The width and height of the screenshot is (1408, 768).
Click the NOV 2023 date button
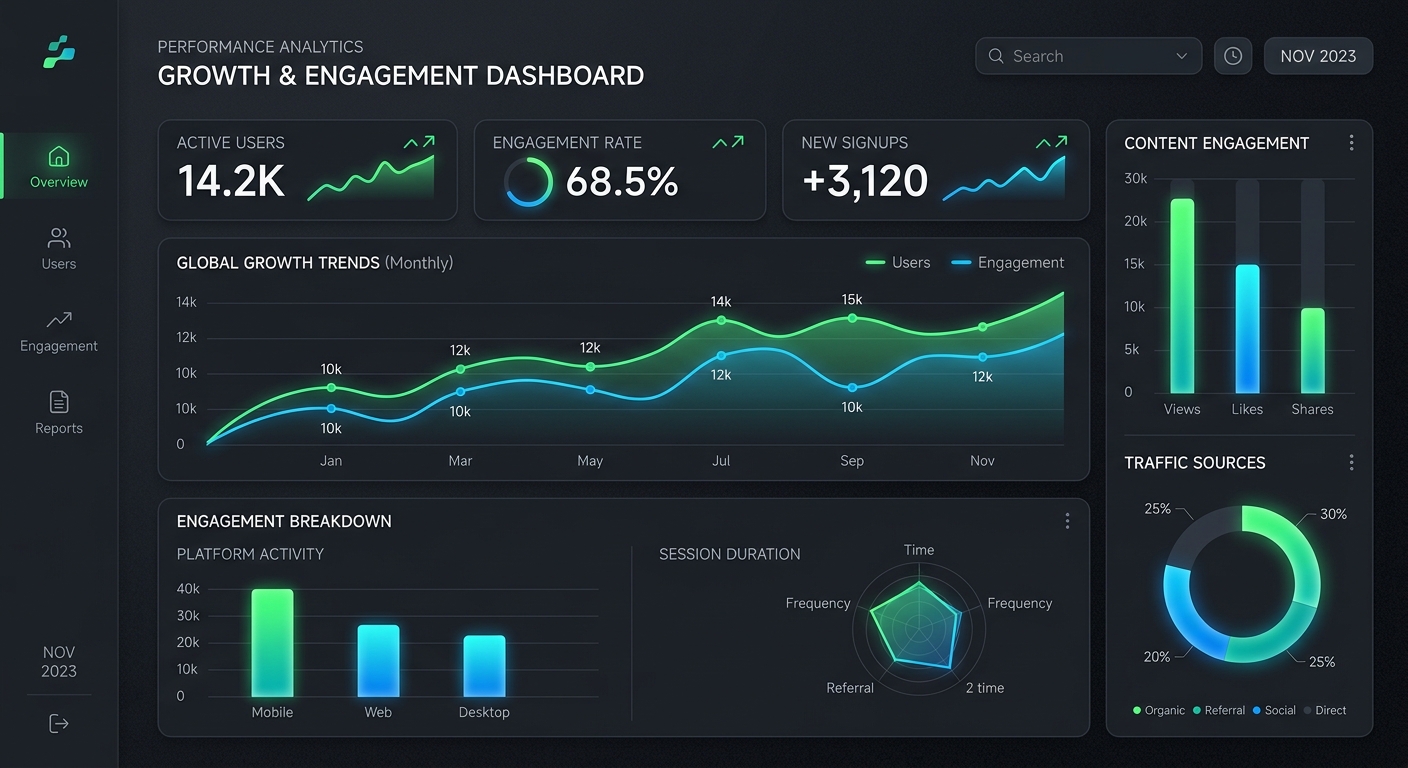coord(1318,55)
